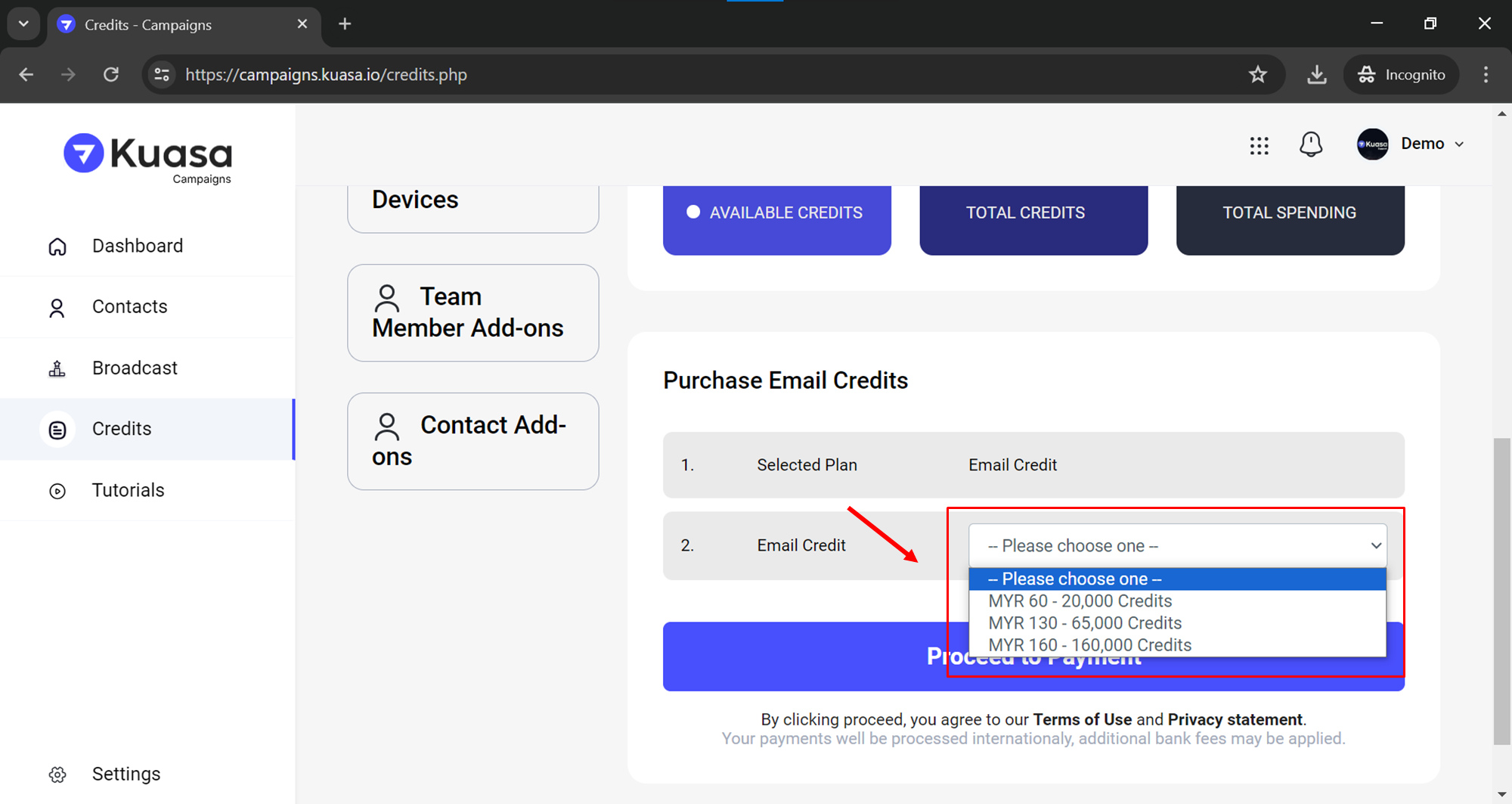Open Team Member Add-ons card
Screen dimensions: 1512x804
tap(472, 312)
